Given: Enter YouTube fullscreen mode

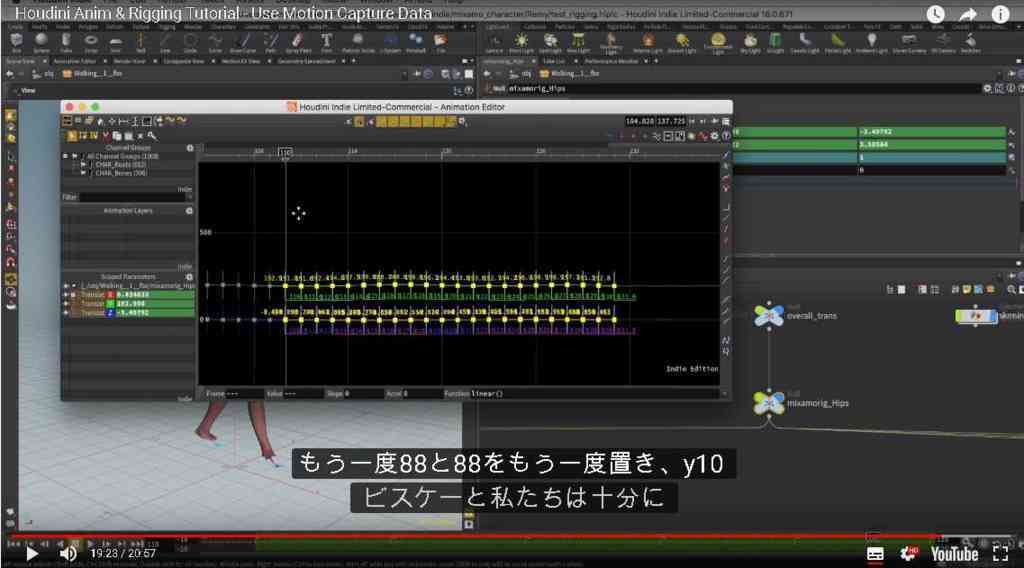Looking at the screenshot, I should tap(1000, 554).
